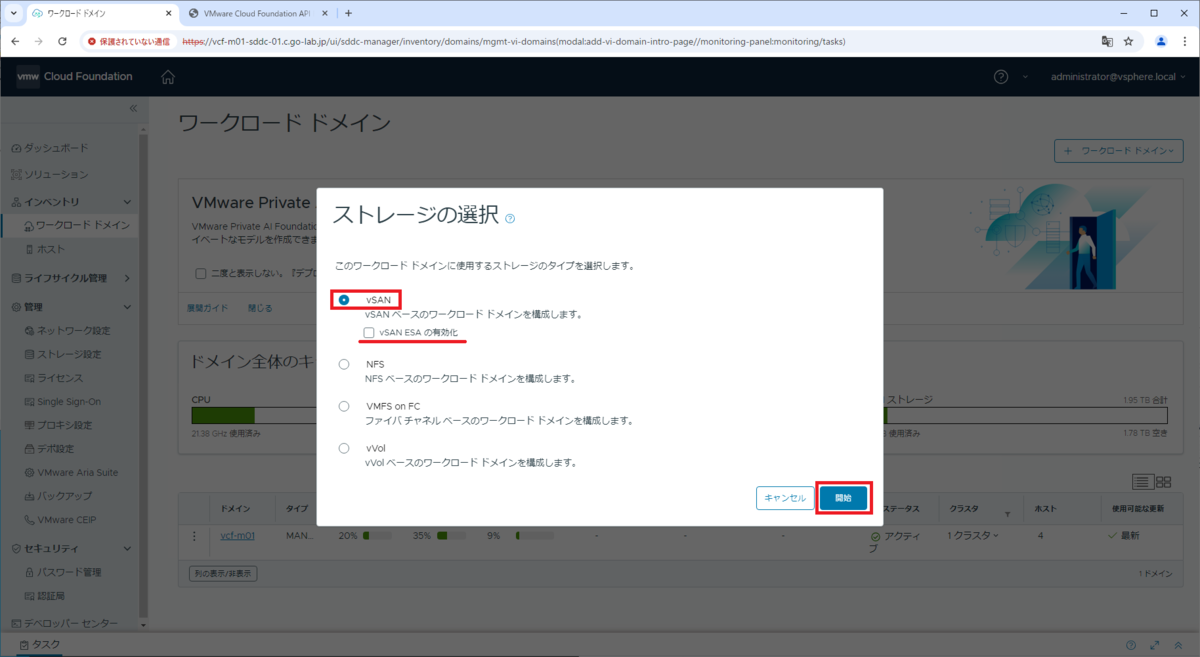Filter the クラスタ column

[x=1007, y=513]
